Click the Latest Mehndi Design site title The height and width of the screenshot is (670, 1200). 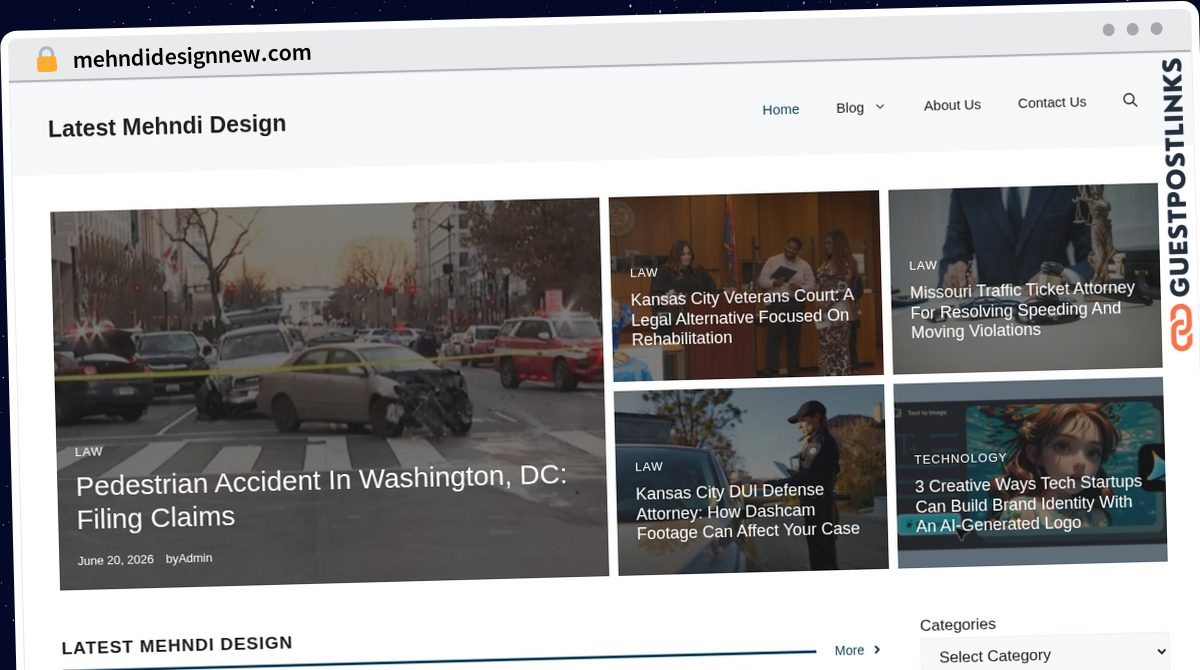pyautogui.click(x=167, y=127)
